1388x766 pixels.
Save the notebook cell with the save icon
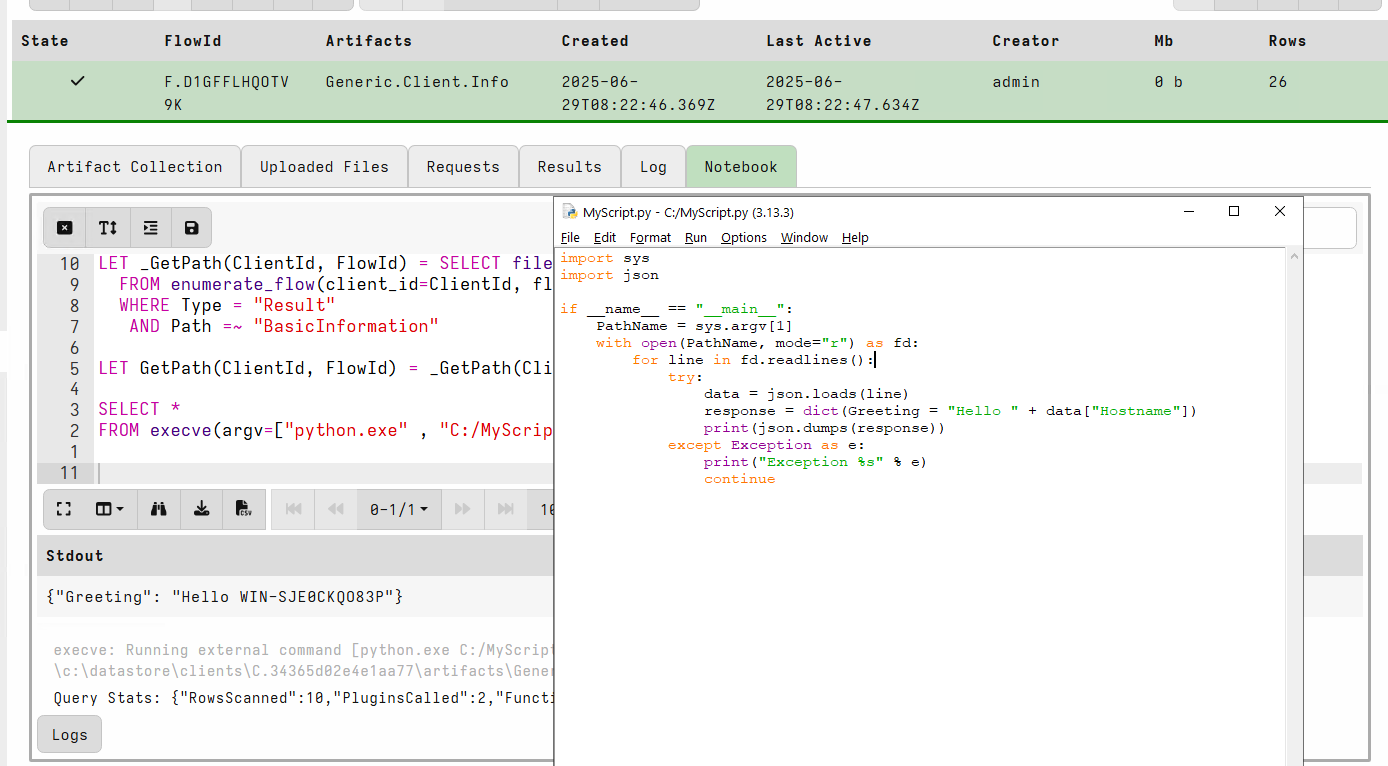click(191, 227)
